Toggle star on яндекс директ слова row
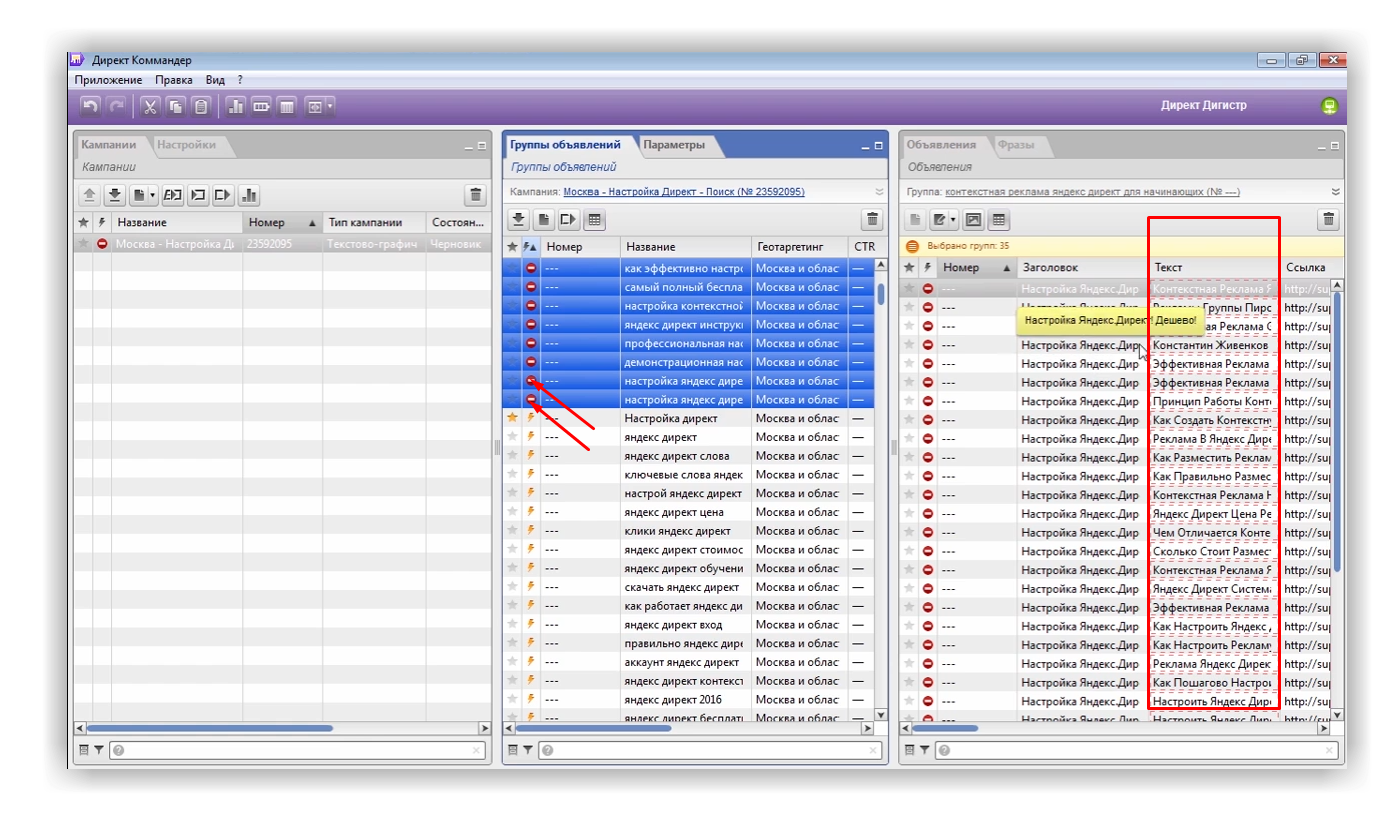 [512, 456]
